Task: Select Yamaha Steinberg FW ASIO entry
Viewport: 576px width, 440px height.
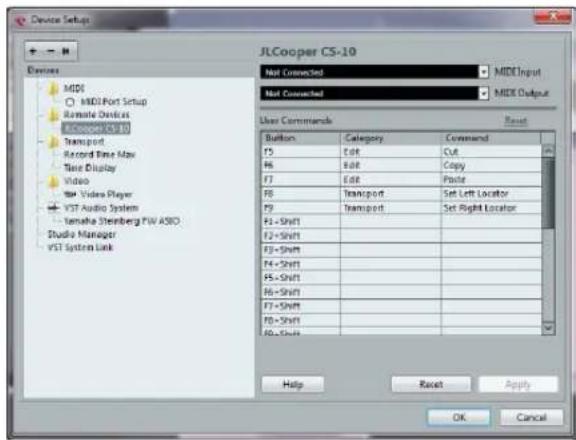Action: [122, 221]
